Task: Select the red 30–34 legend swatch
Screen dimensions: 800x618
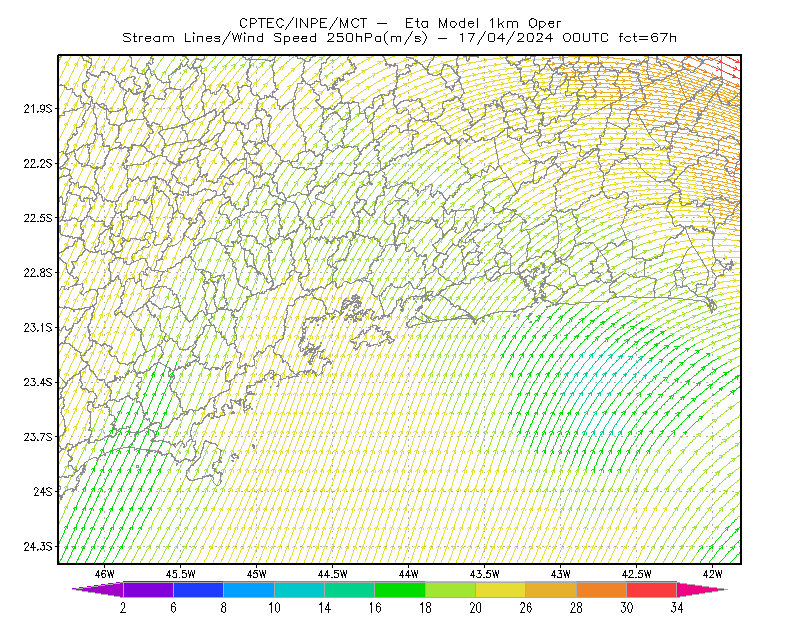Action: (x=652, y=589)
